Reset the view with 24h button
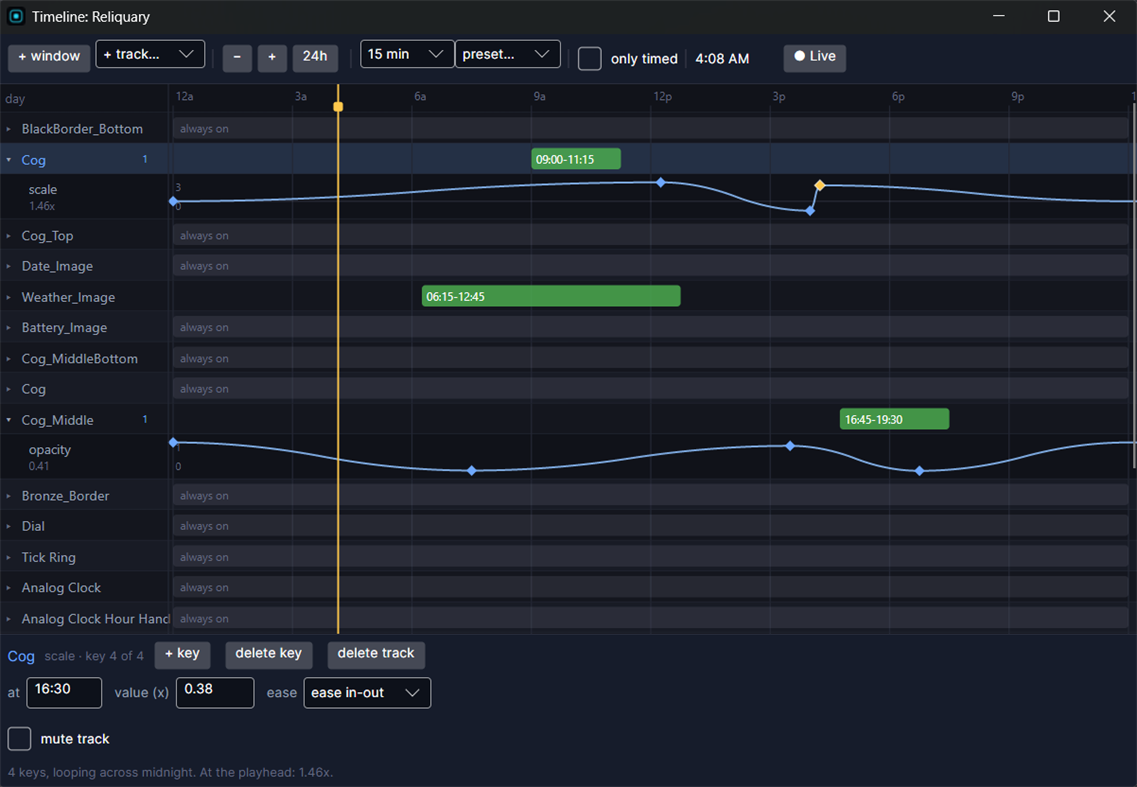Viewport: 1137px width, 787px height. coord(315,57)
